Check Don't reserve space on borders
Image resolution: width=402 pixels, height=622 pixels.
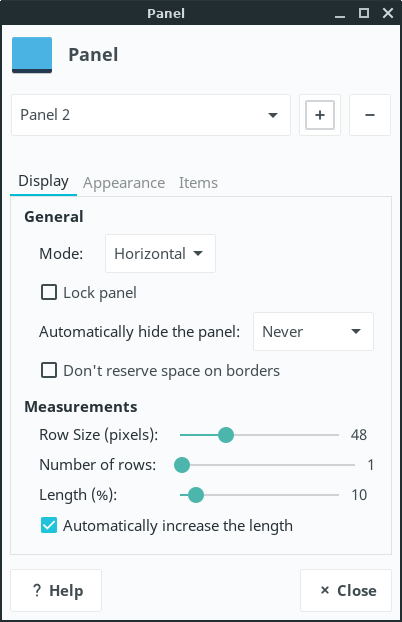(x=49, y=371)
